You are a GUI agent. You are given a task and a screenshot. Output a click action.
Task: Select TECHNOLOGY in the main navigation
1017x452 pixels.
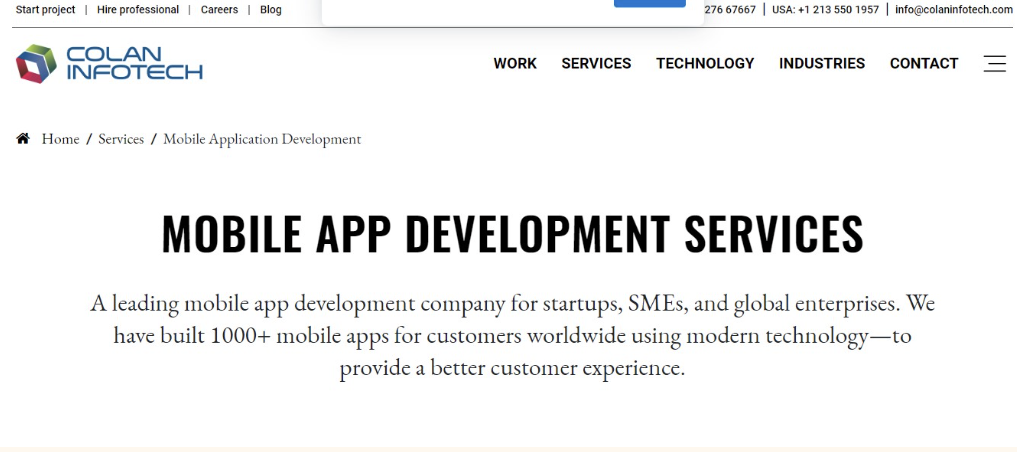tap(705, 63)
